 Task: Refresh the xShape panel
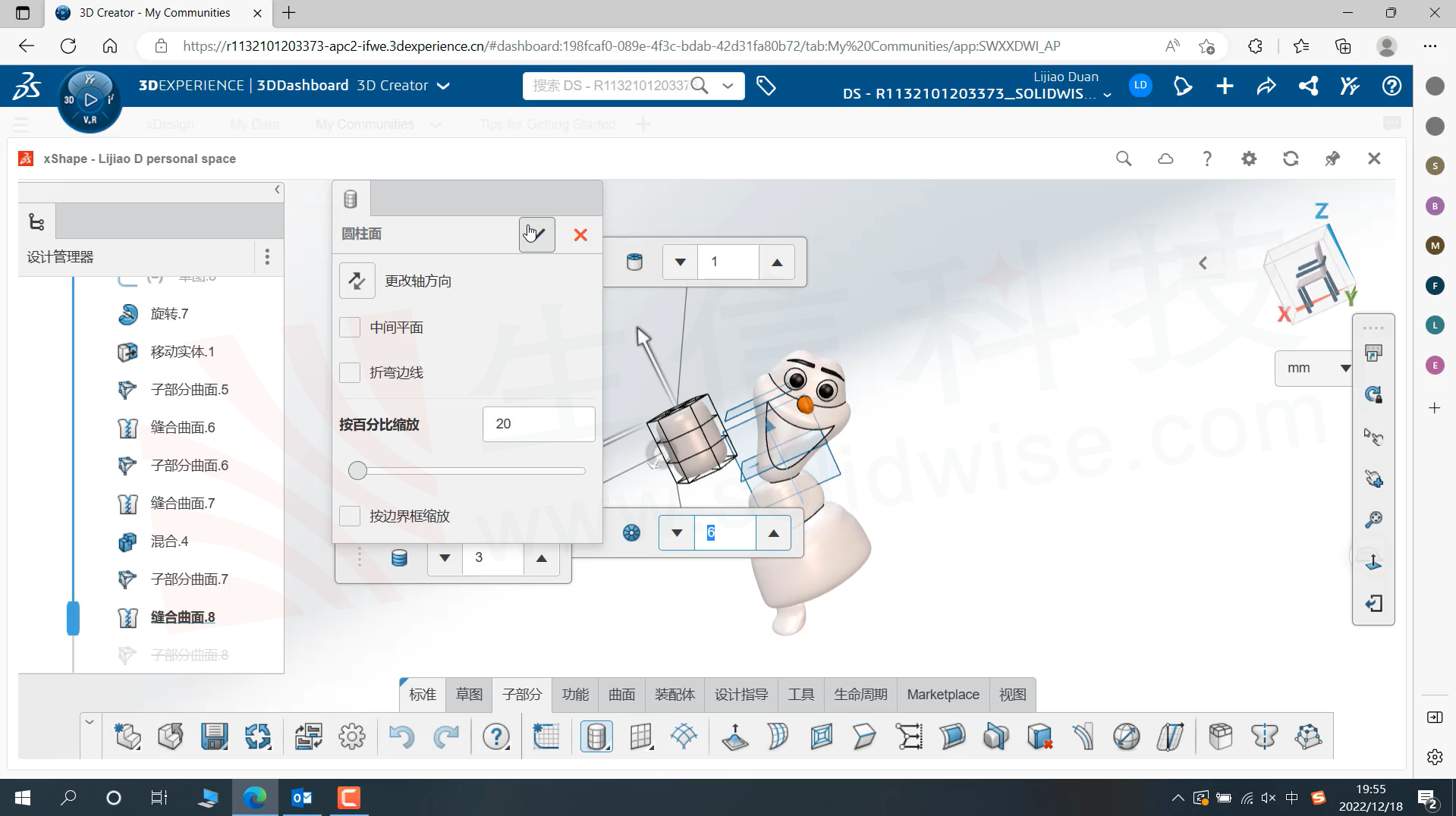[1291, 158]
